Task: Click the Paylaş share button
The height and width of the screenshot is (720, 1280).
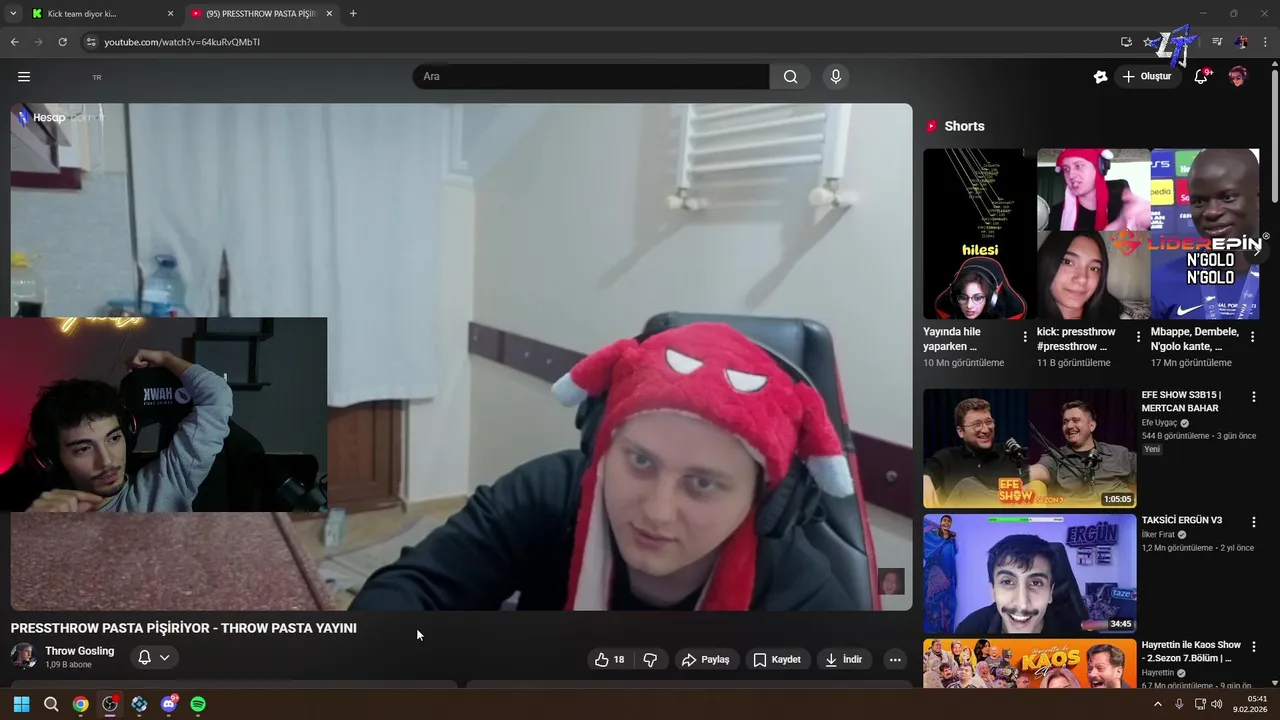Action: 705,659
